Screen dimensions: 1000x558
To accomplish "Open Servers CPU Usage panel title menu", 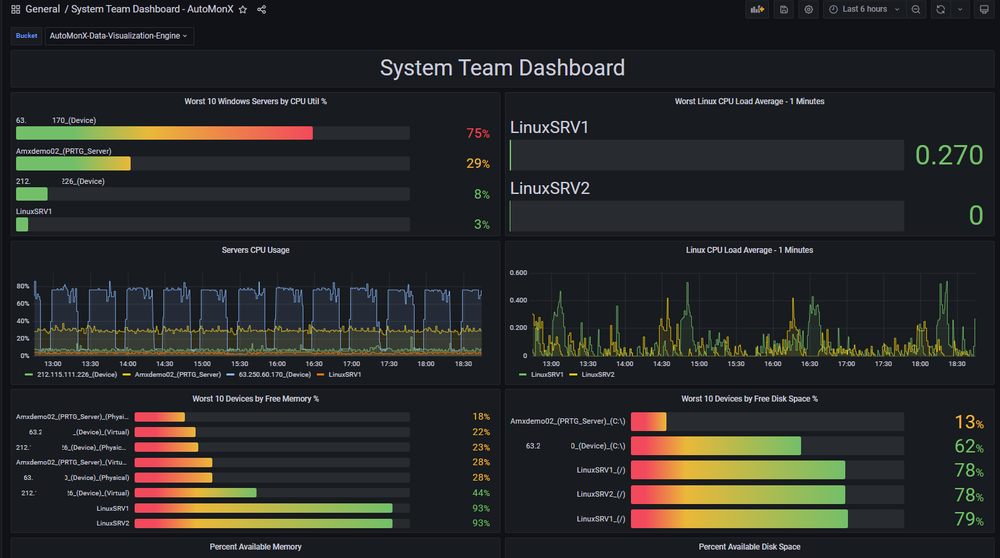I will [x=255, y=250].
